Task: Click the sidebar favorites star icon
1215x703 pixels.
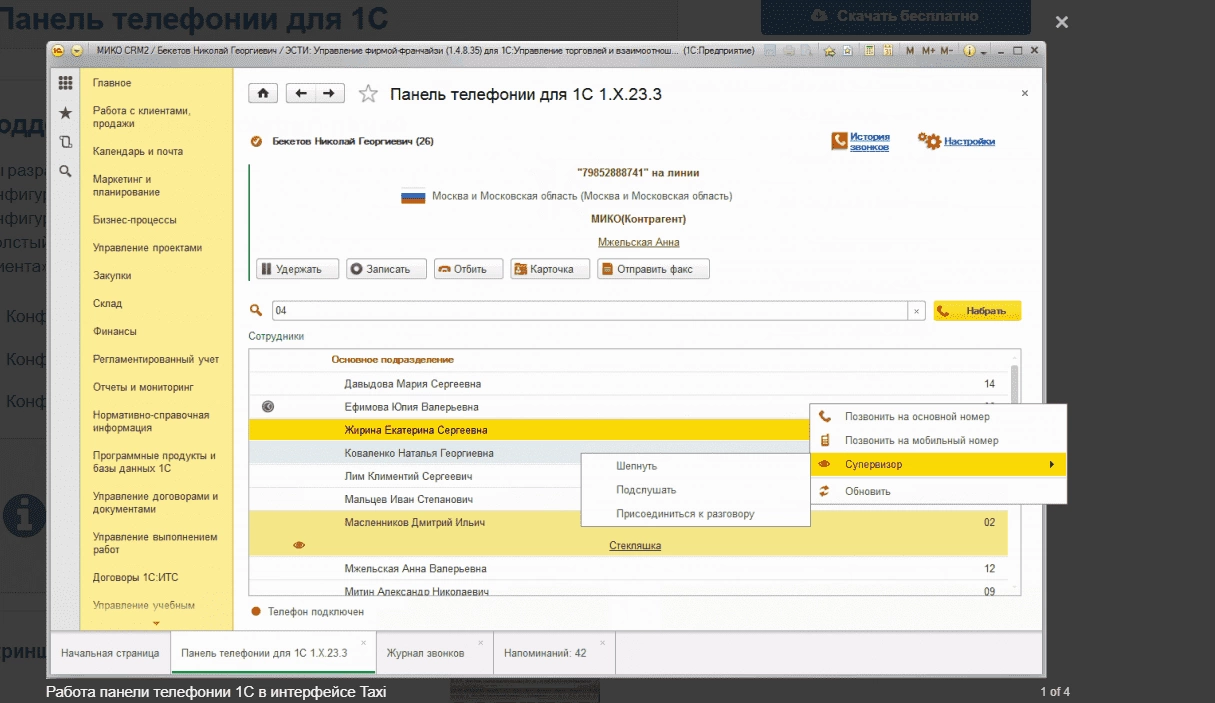Action: [66, 113]
